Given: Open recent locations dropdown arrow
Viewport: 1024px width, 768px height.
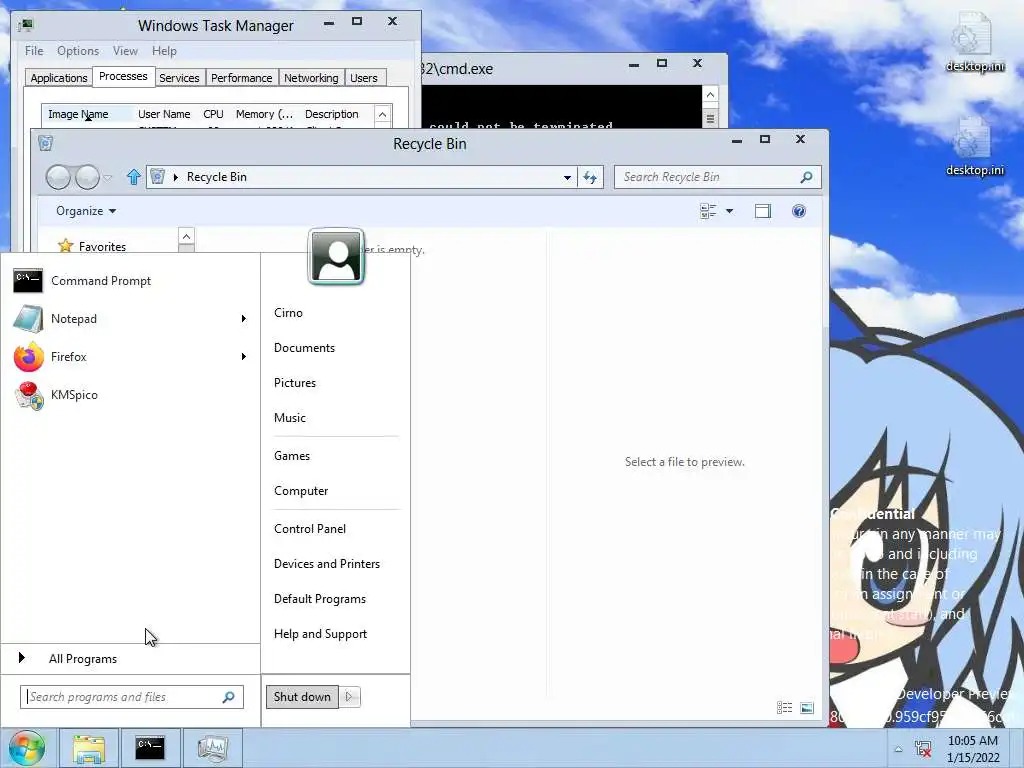Looking at the screenshot, I should coord(108,177).
